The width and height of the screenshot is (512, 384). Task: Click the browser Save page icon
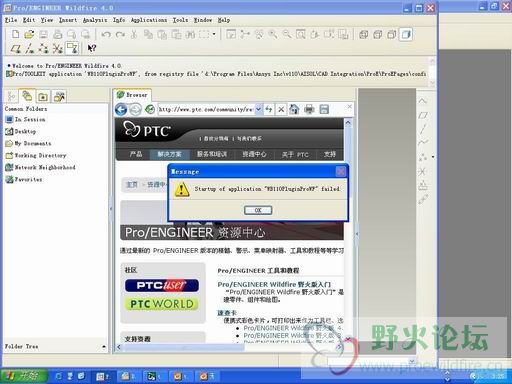point(324,109)
